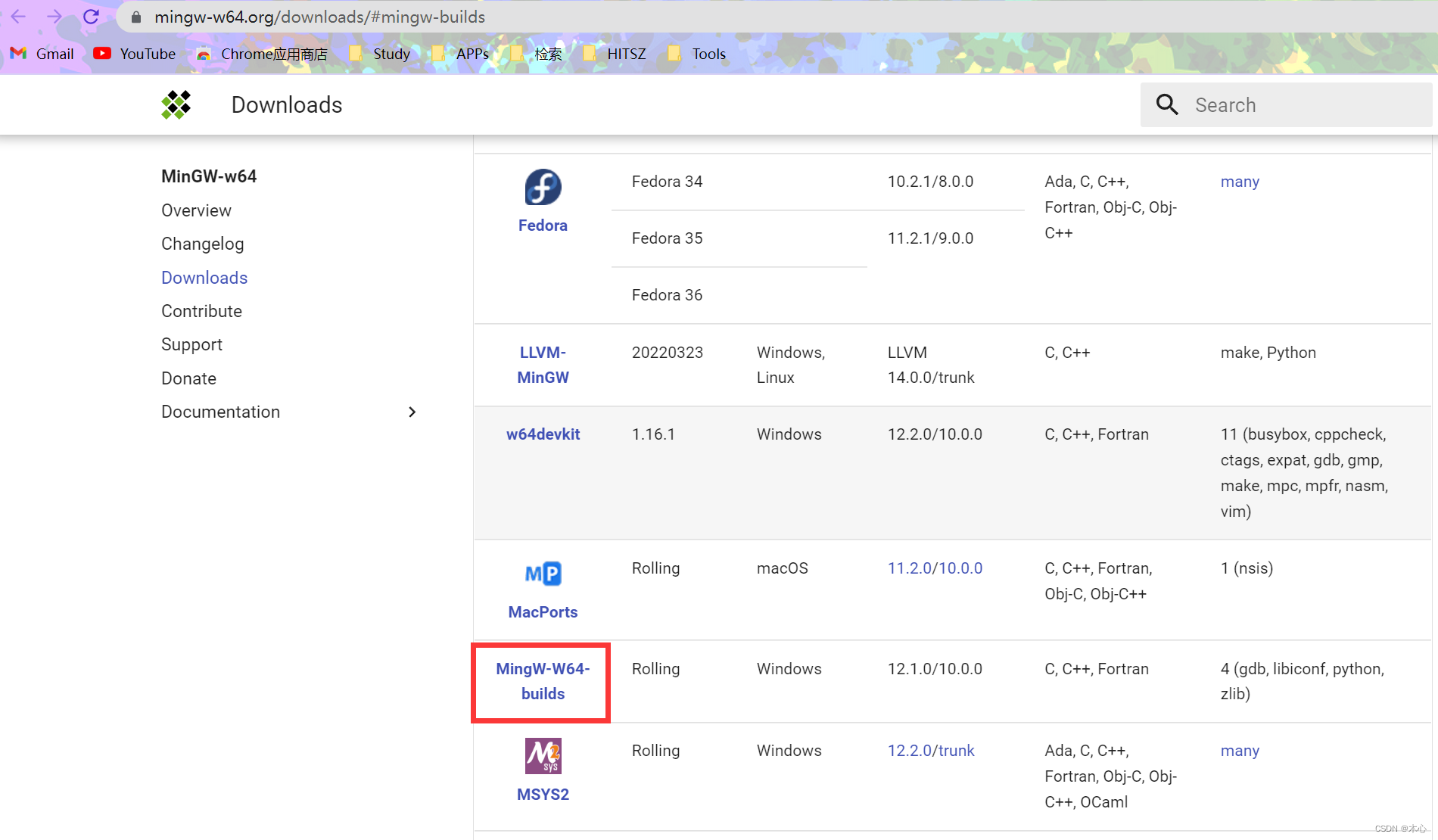
Task: Click the MacPorts logo icon
Action: pos(543,574)
